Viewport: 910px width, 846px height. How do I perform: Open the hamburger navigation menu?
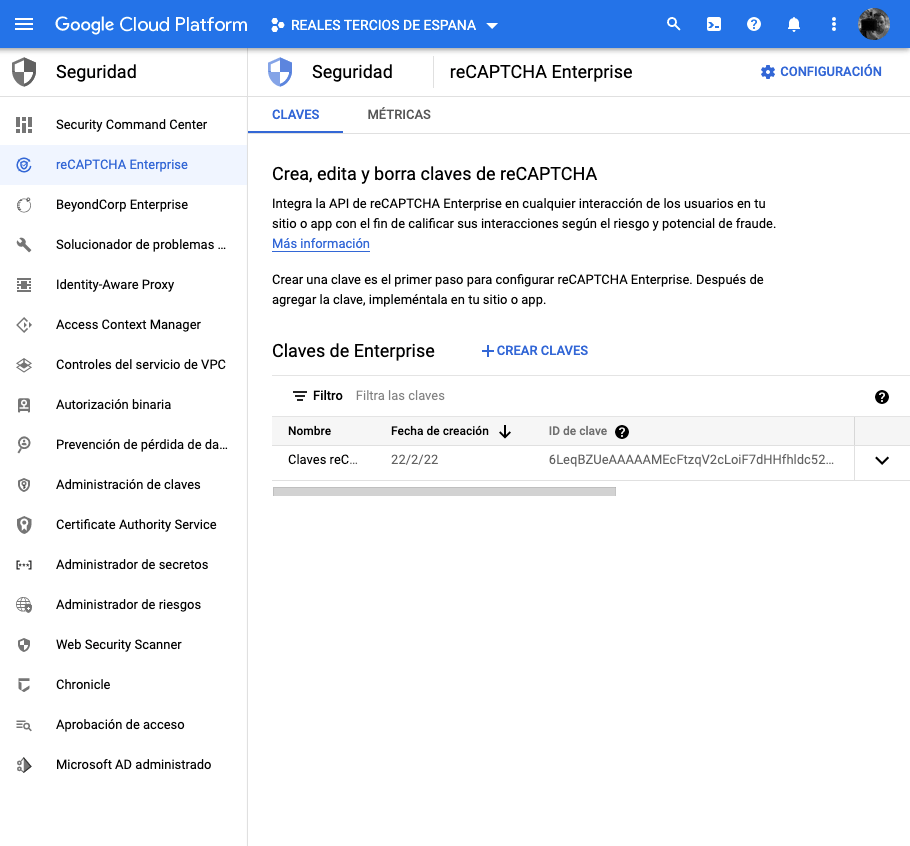tap(24, 24)
